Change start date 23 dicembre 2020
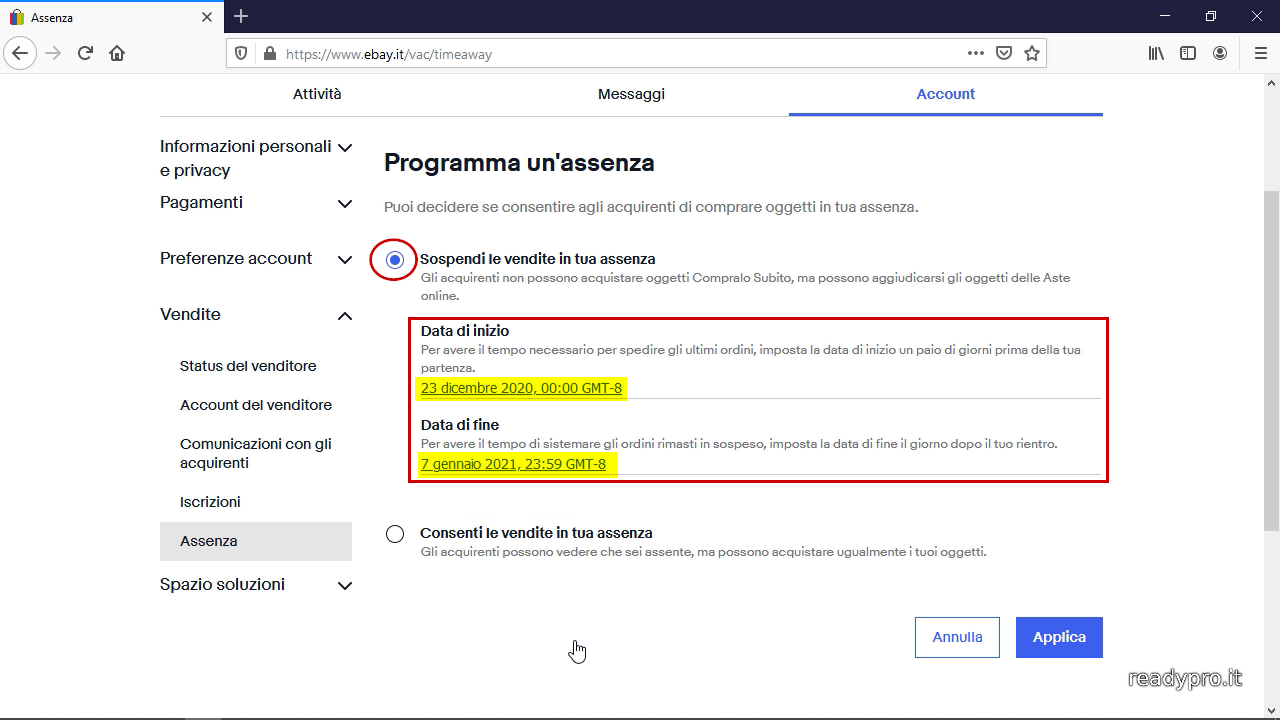 click(x=521, y=388)
